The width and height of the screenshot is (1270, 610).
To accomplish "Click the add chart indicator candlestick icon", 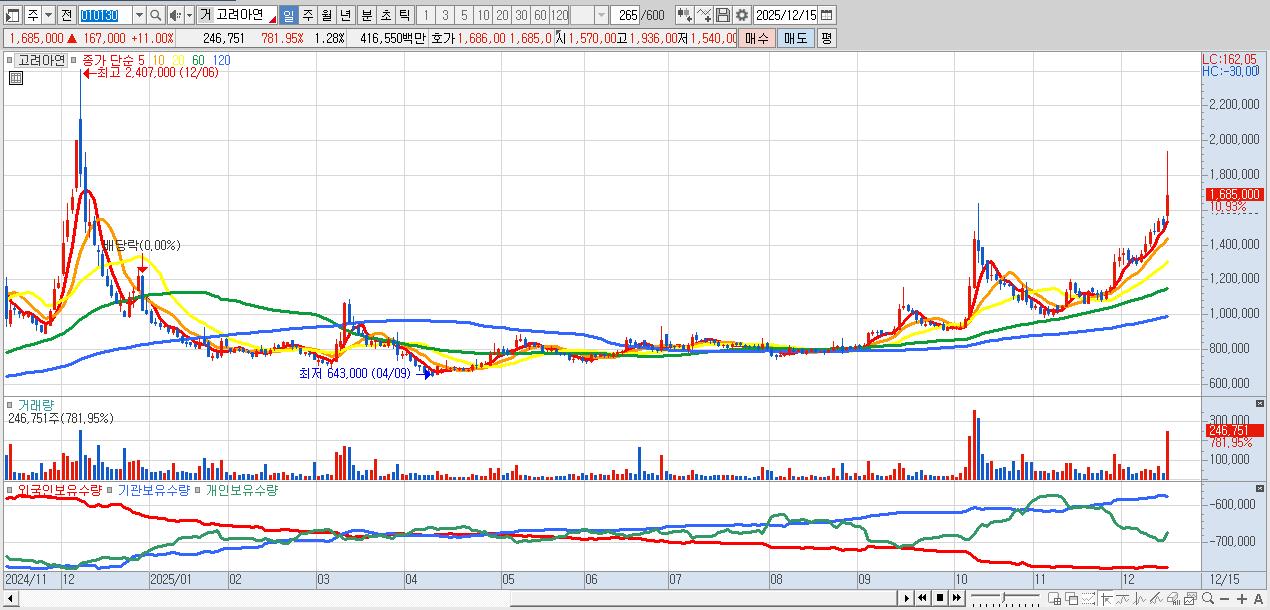I will click(684, 15).
